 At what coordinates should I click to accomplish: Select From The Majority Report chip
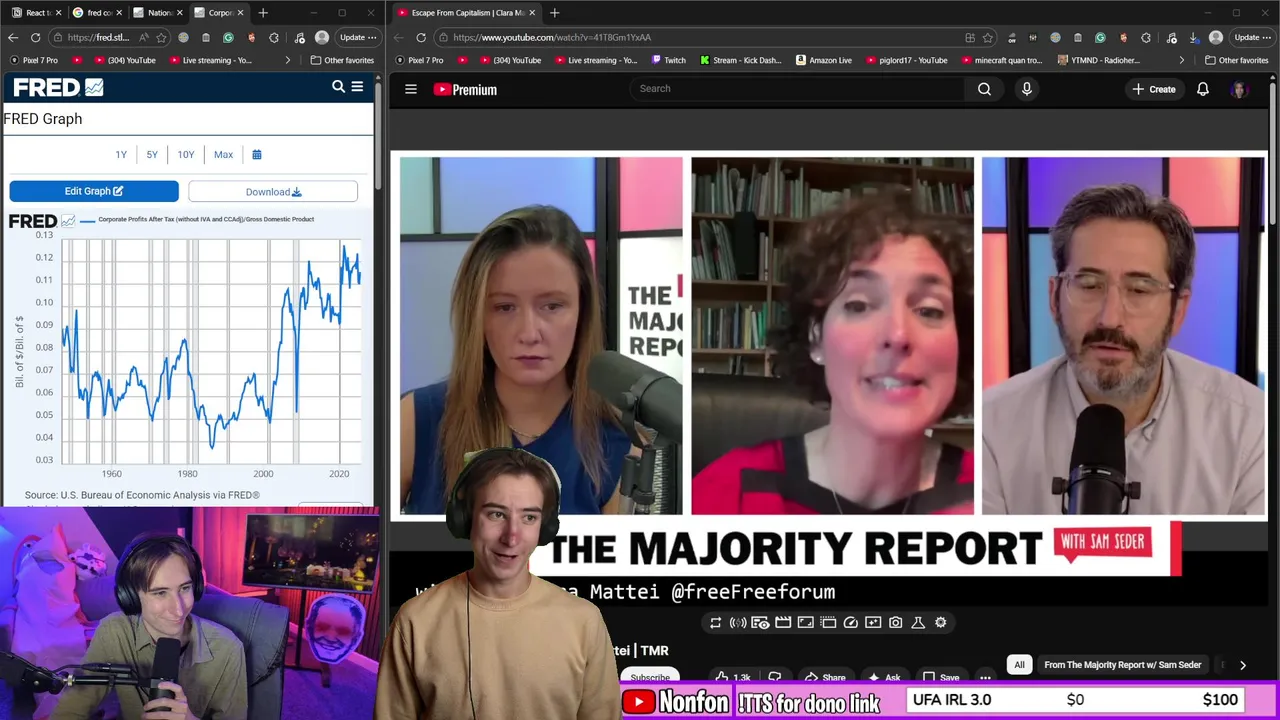coord(1122,665)
